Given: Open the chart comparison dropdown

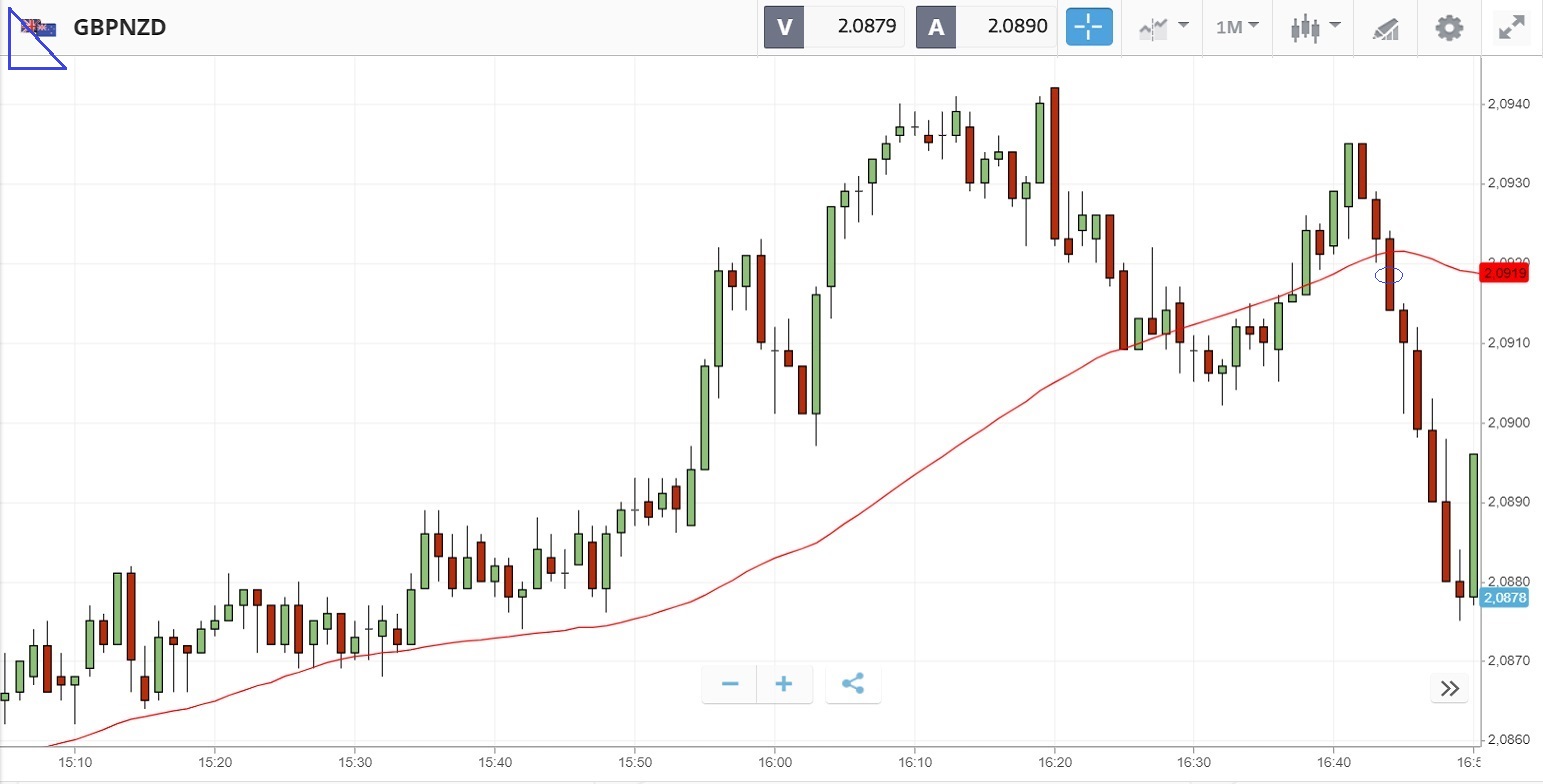Looking at the screenshot, I should pyautogui.click(x=1163, y=27).
